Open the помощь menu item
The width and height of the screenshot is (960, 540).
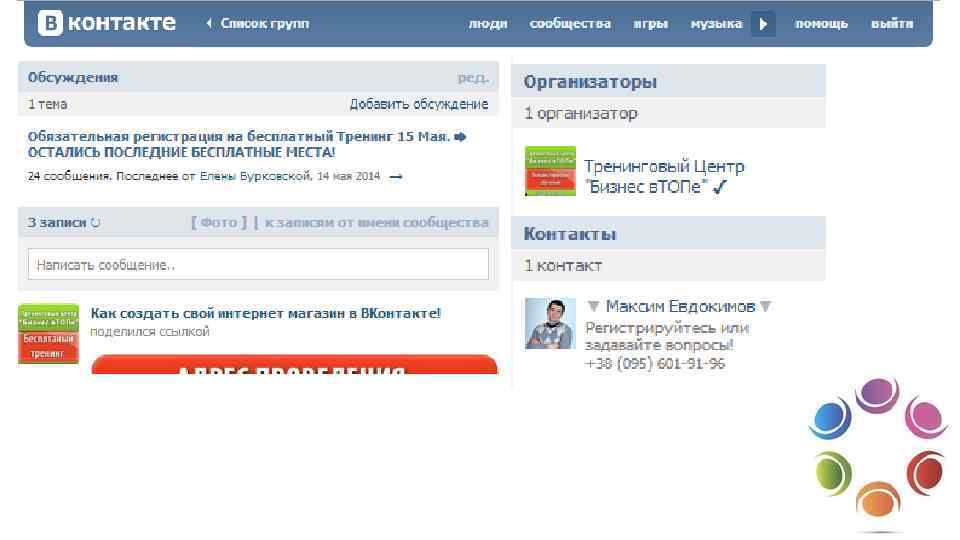[x=821, y=24]
